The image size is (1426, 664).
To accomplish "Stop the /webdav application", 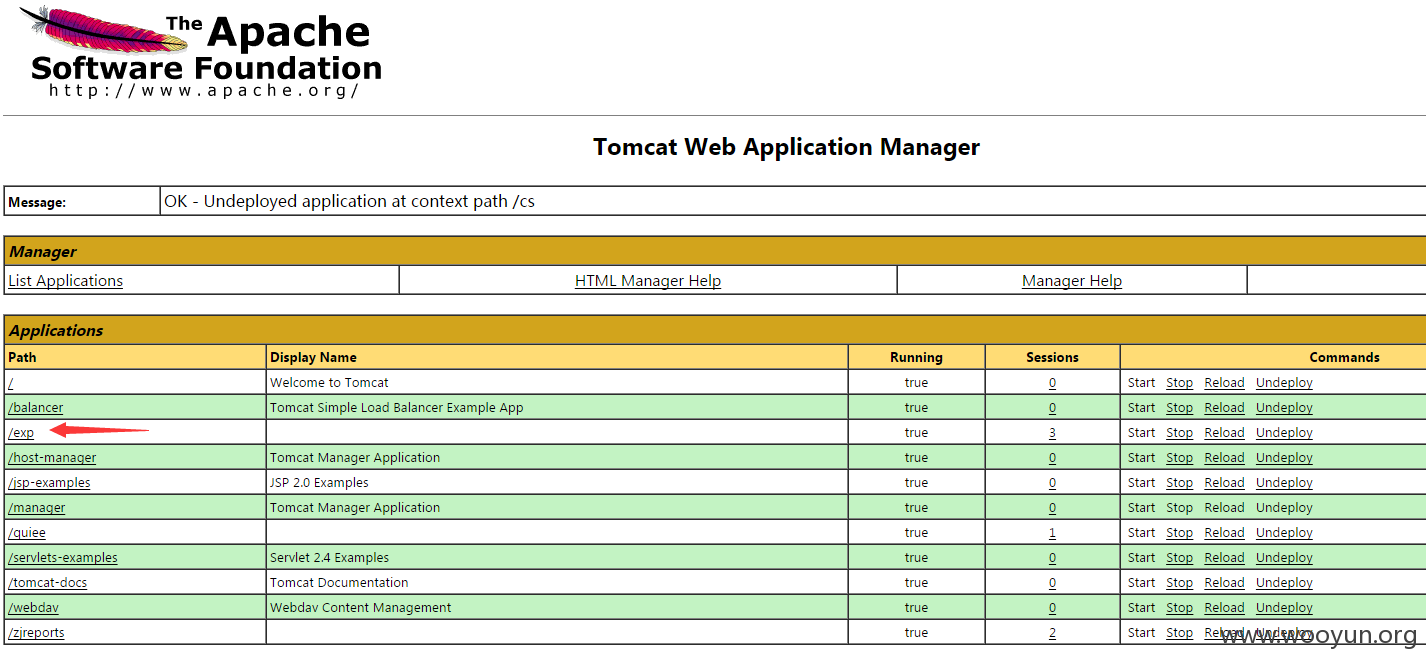I will click(x=1179, y=608).
